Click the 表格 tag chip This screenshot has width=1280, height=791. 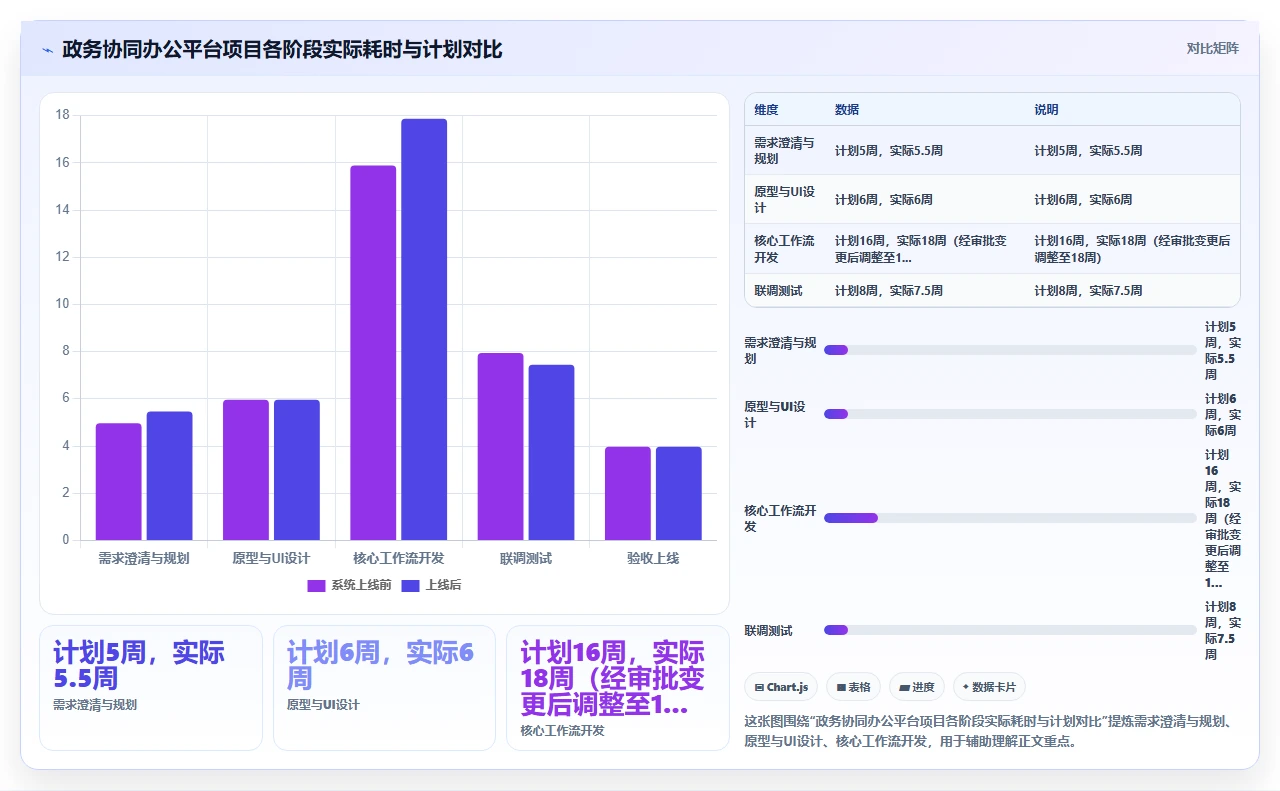(x=853, y=687)
